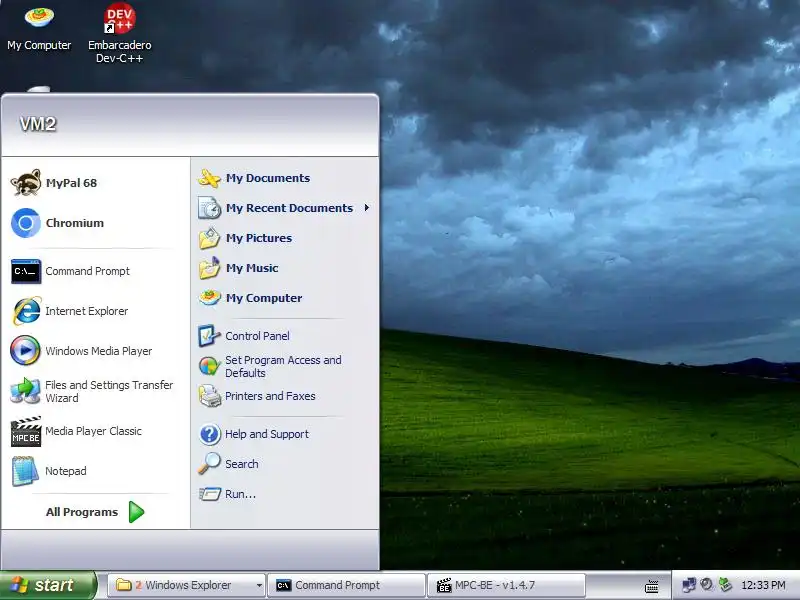Select My Documents text entry
Viewport: 800px width, 600px height.
tap(268, 178)
